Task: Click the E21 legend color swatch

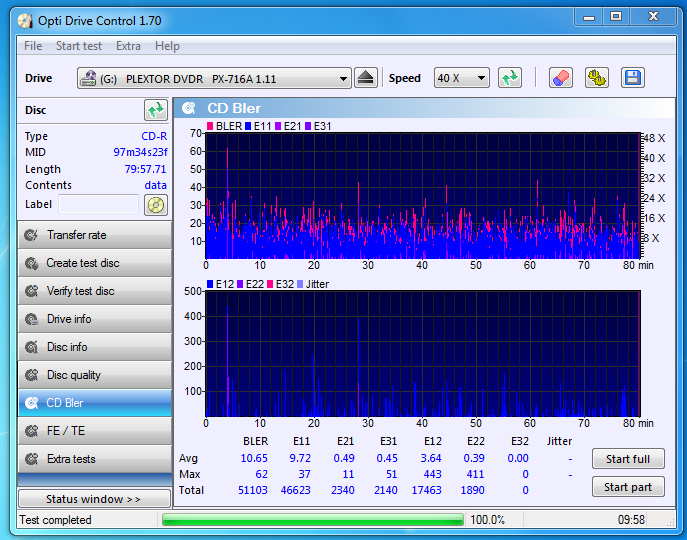Action: point(278,126)
